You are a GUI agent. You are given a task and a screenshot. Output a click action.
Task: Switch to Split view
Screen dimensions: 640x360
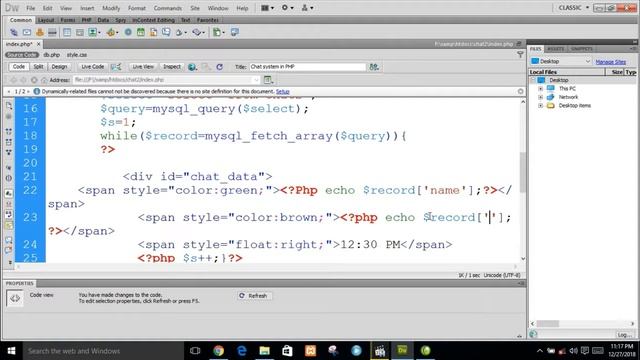coord(38,67)
